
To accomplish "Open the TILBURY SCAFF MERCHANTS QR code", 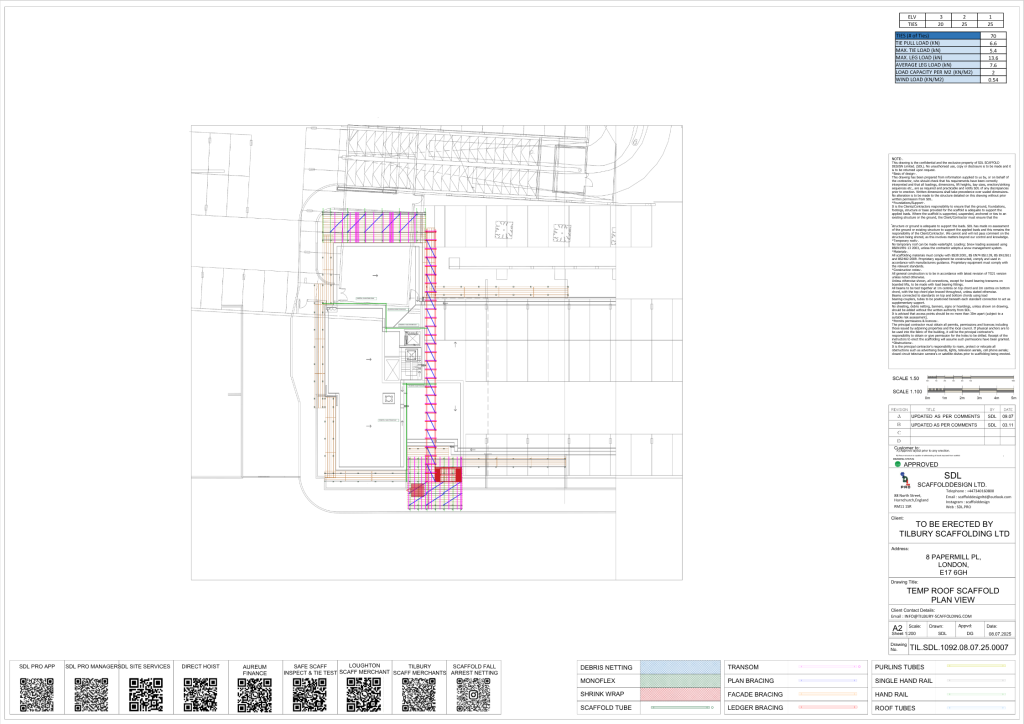I will tap(419, 695).
